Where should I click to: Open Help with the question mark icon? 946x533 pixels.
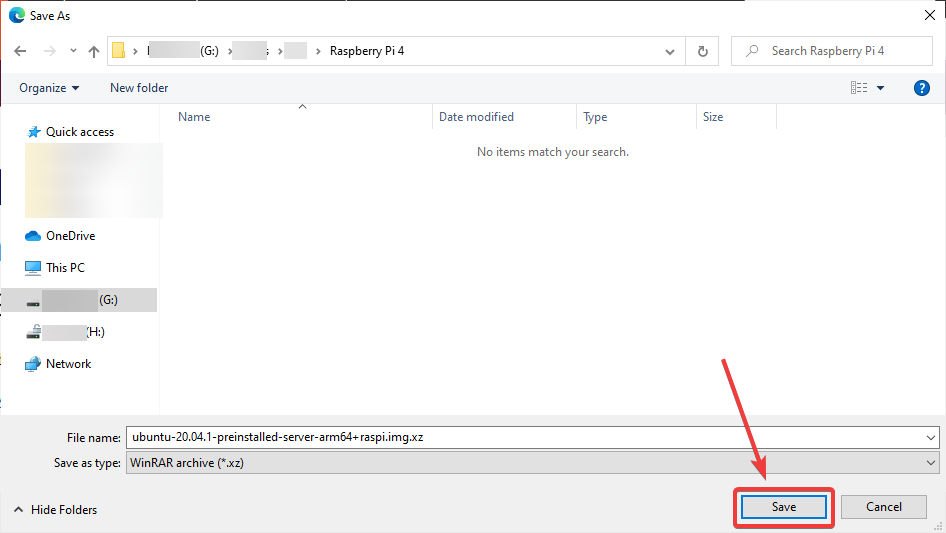pyautogui.click(x=921, y=88)
